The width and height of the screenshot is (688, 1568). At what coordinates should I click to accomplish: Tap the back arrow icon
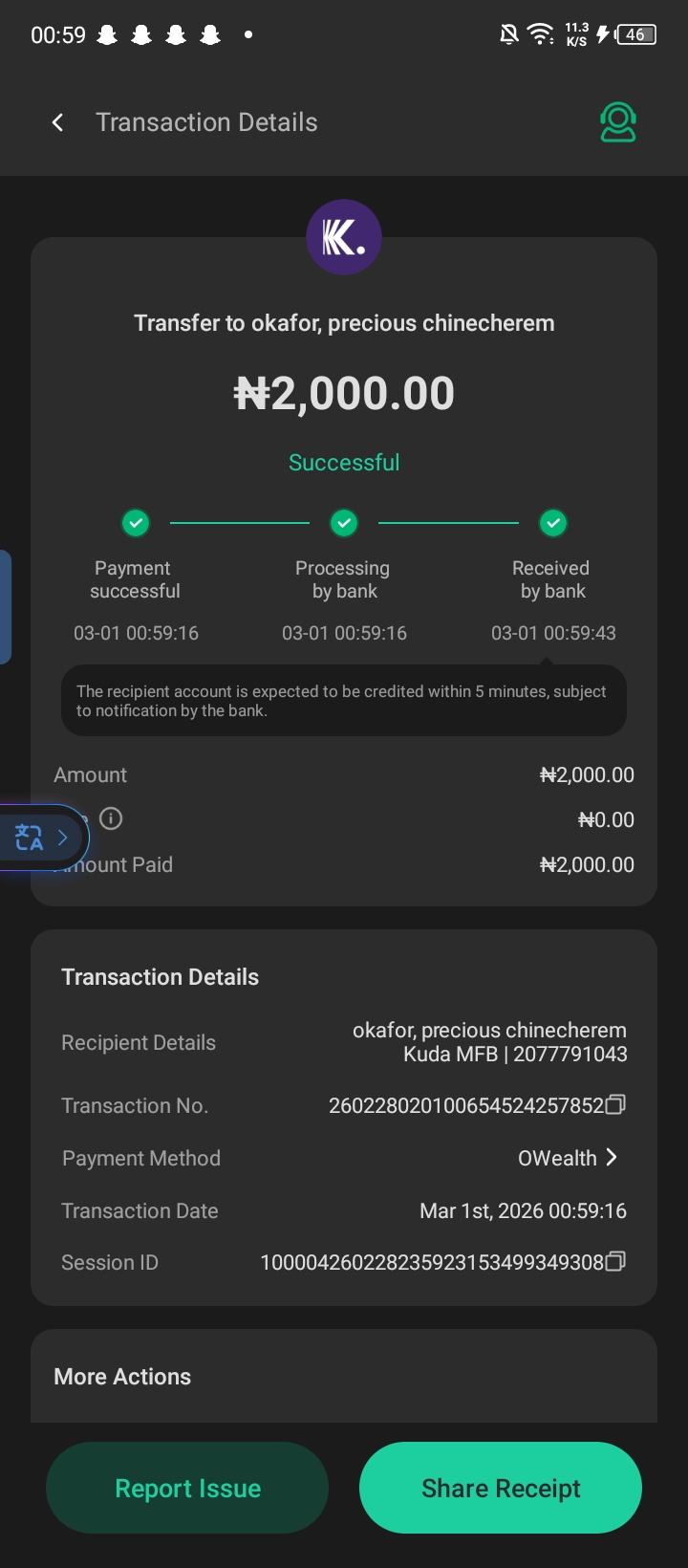(58, 122)
